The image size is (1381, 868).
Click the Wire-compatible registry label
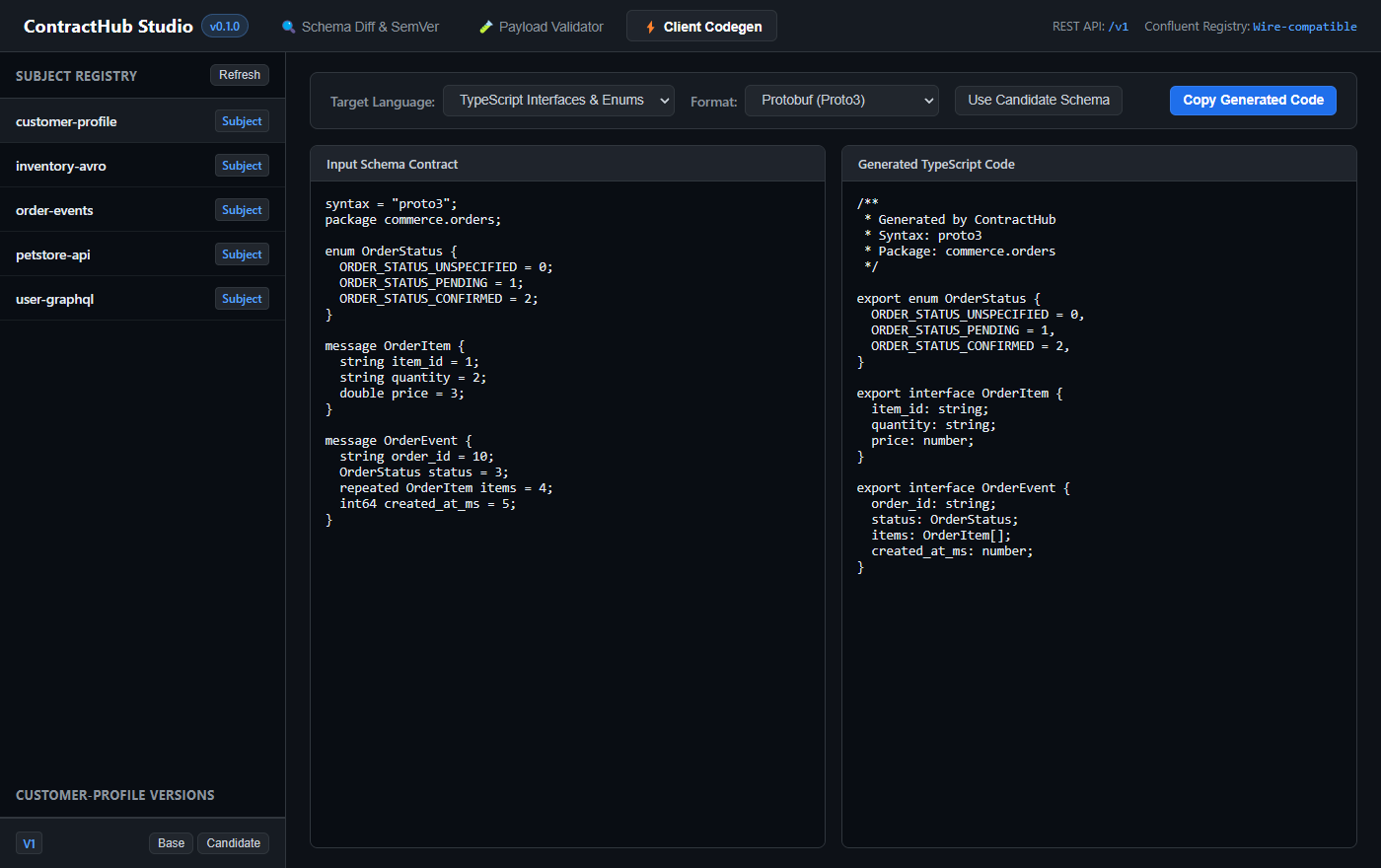point(1305,27)
